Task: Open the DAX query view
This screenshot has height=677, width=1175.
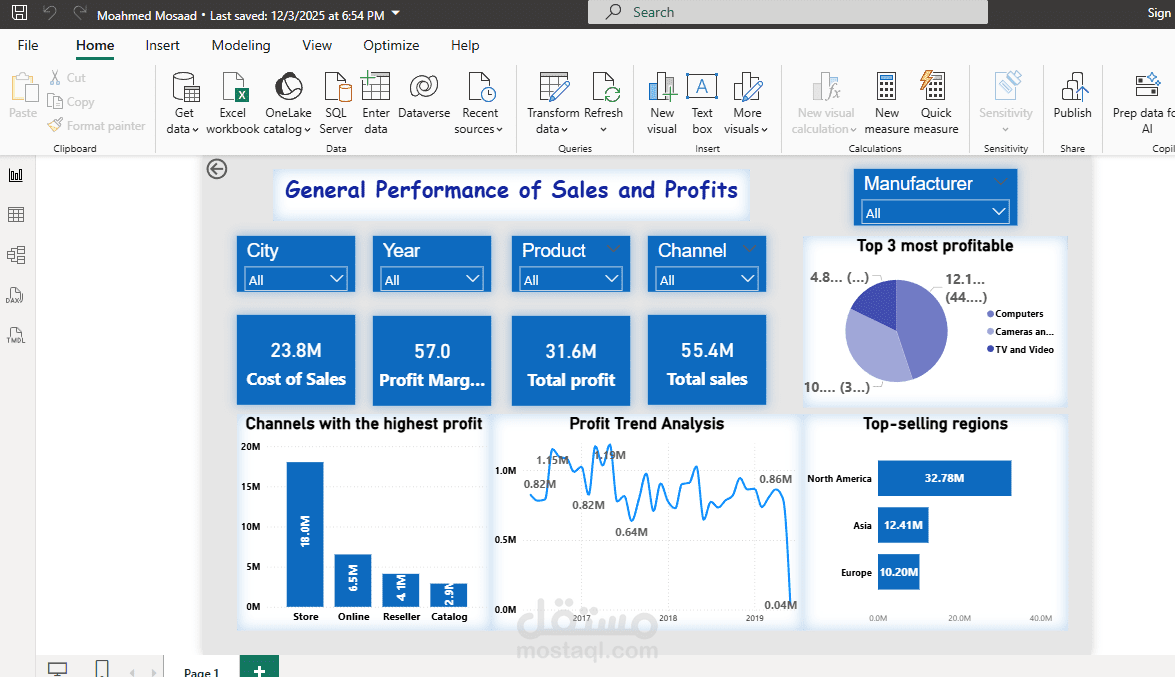Action: [16, 295]
